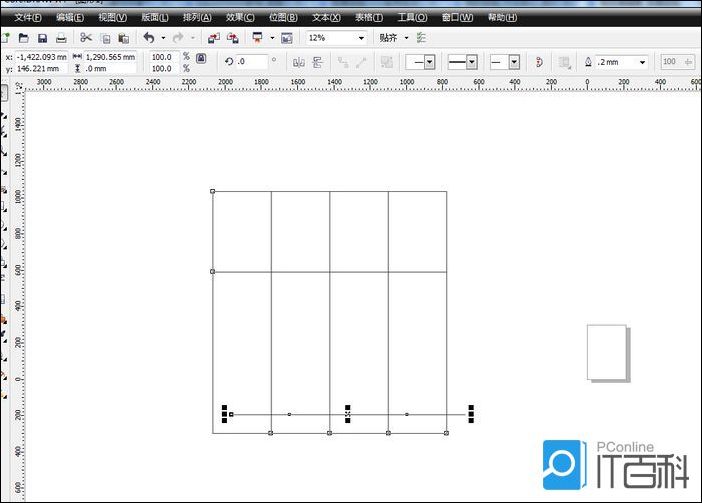This screenshot has height=503, width=702.
Task: Open the 12% zoom level dropdown
Action: [x=361, y=38]
